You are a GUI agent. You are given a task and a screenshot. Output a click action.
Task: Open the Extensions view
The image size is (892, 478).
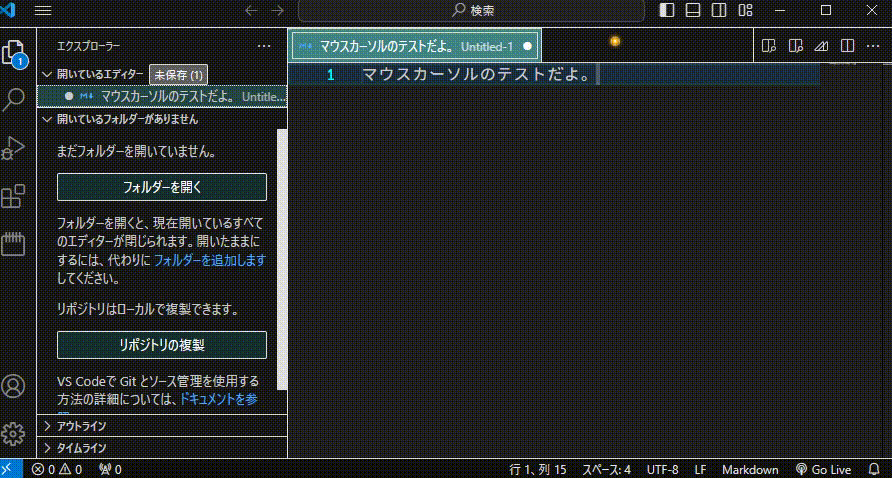[x=14, y=196]
